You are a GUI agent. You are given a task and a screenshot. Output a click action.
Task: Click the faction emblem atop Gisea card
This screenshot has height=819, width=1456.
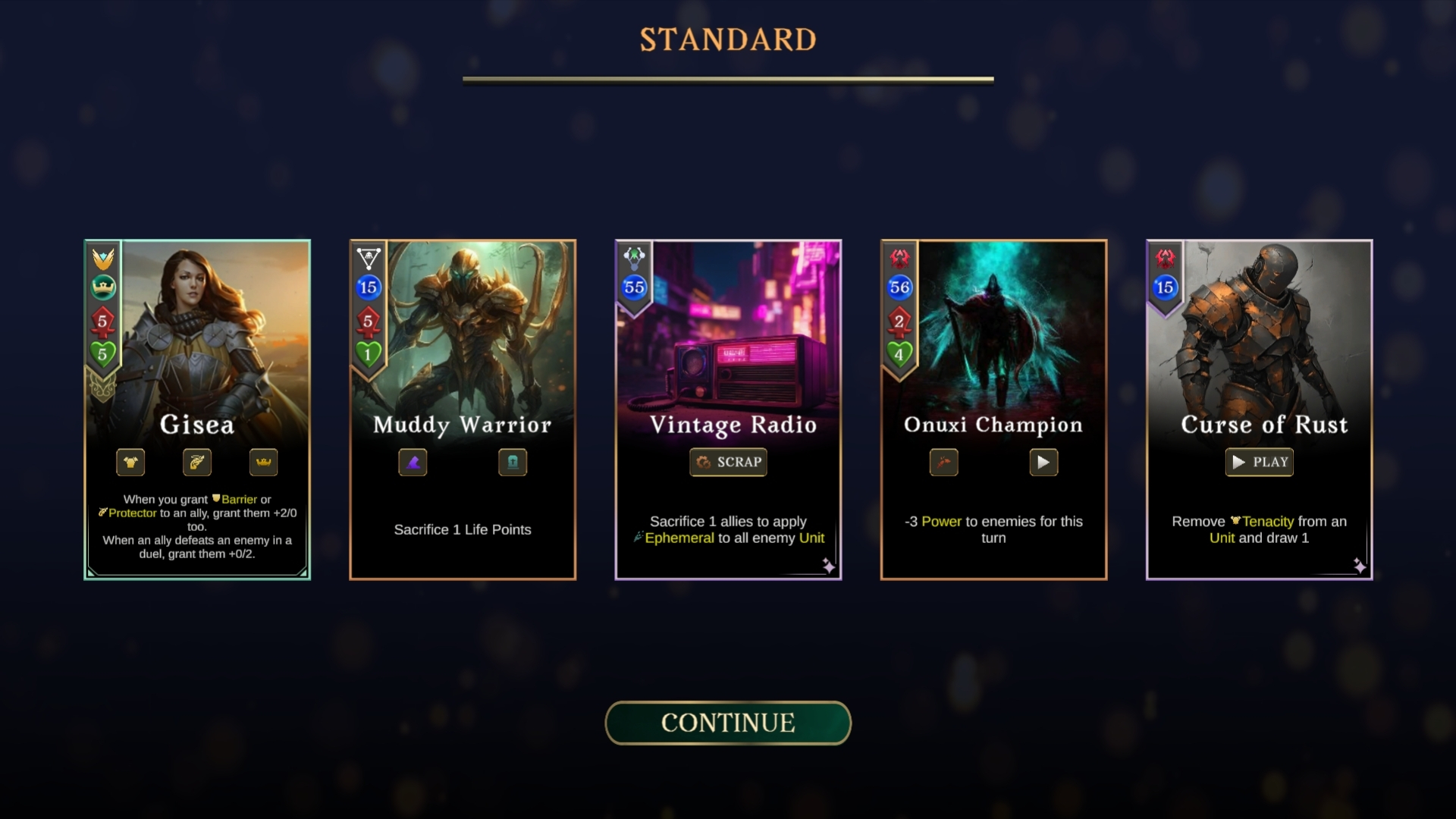tap(103, 259)
